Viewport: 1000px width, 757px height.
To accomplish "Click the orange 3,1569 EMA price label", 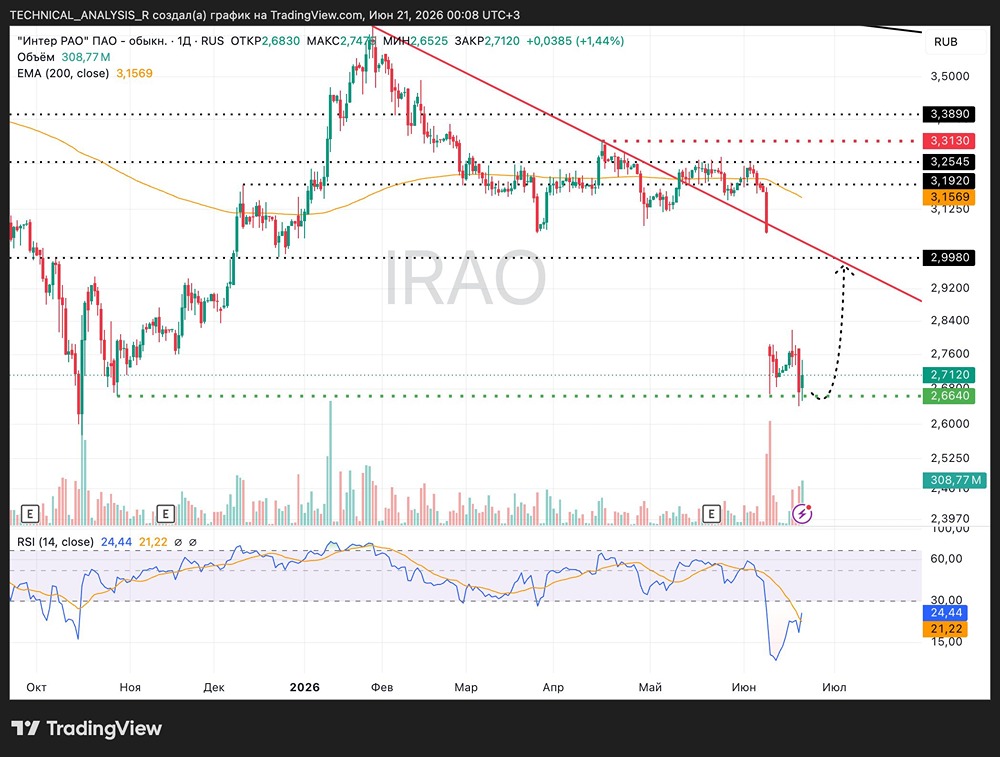I will [x=950, y=197].
